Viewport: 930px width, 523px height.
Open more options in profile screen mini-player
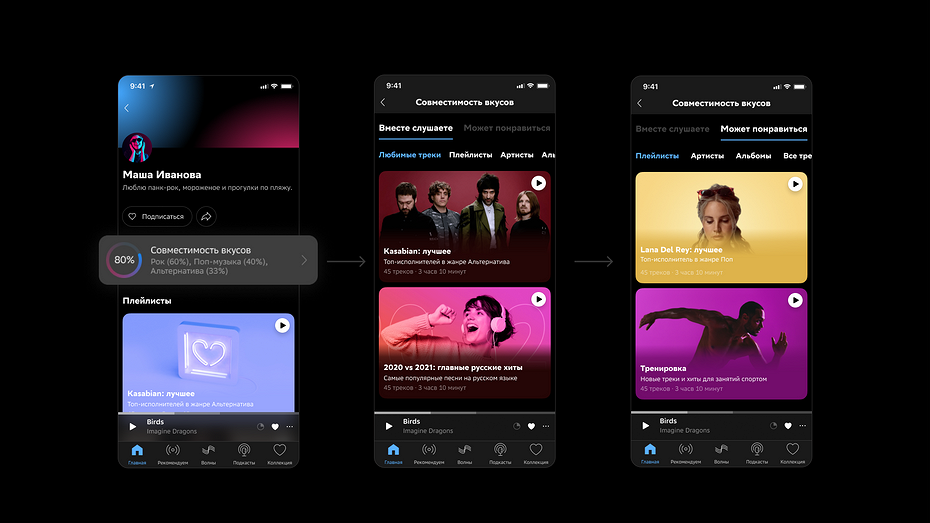pos(289,426)
